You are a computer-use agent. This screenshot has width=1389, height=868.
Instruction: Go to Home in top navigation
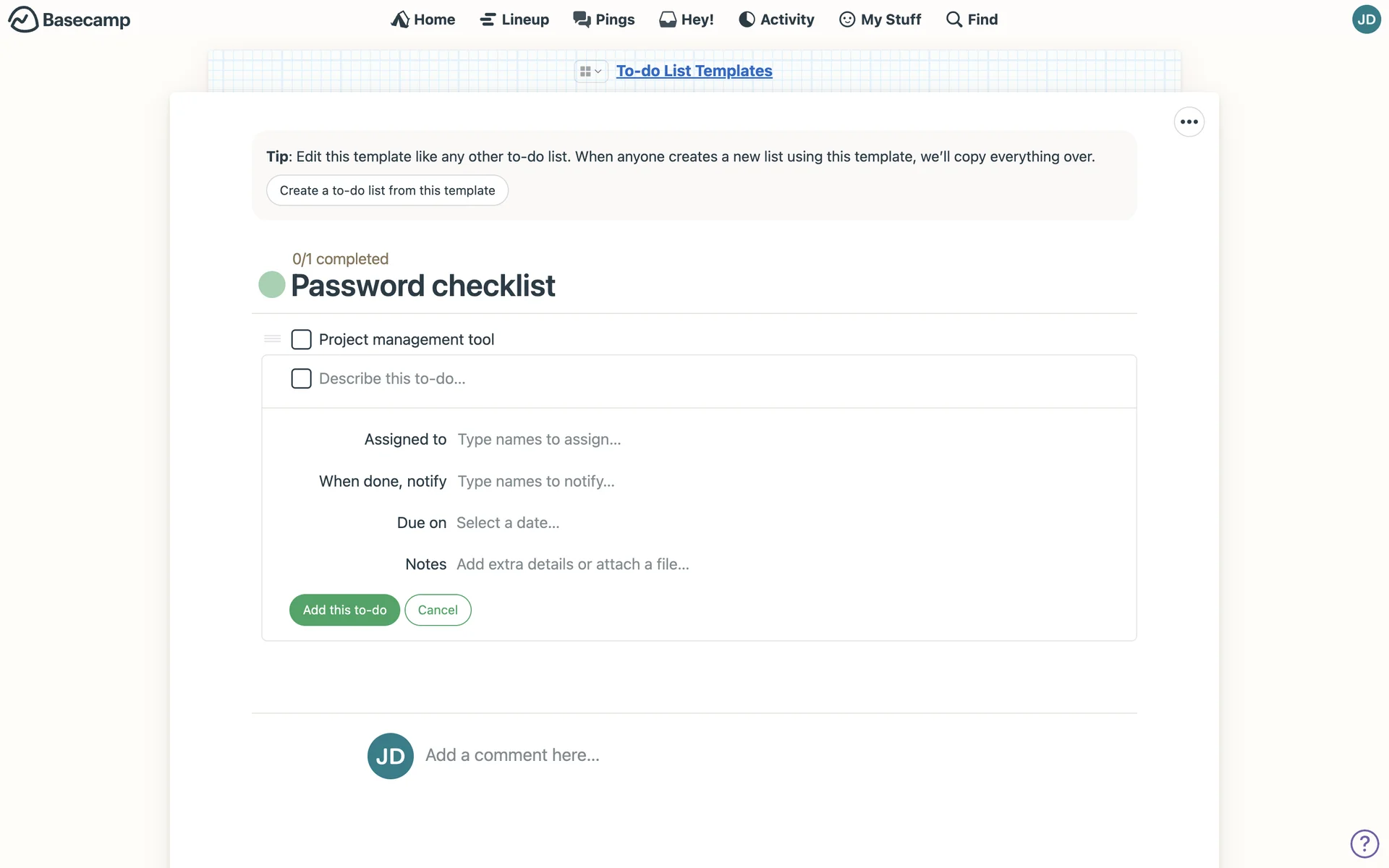click(x=423, y=20)
